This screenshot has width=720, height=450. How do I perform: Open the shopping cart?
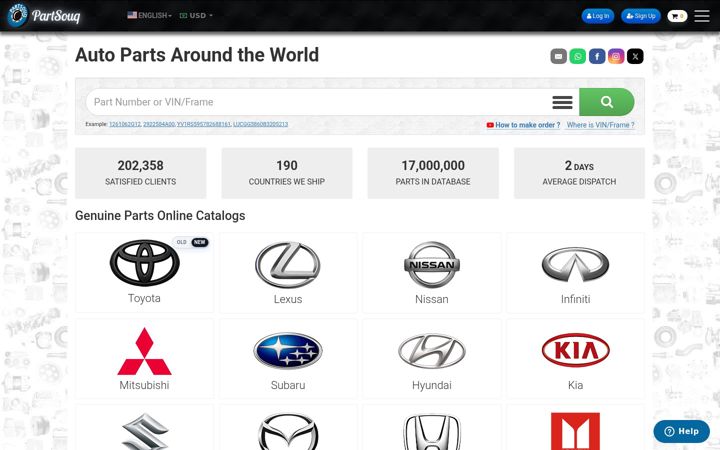(677, 16)
